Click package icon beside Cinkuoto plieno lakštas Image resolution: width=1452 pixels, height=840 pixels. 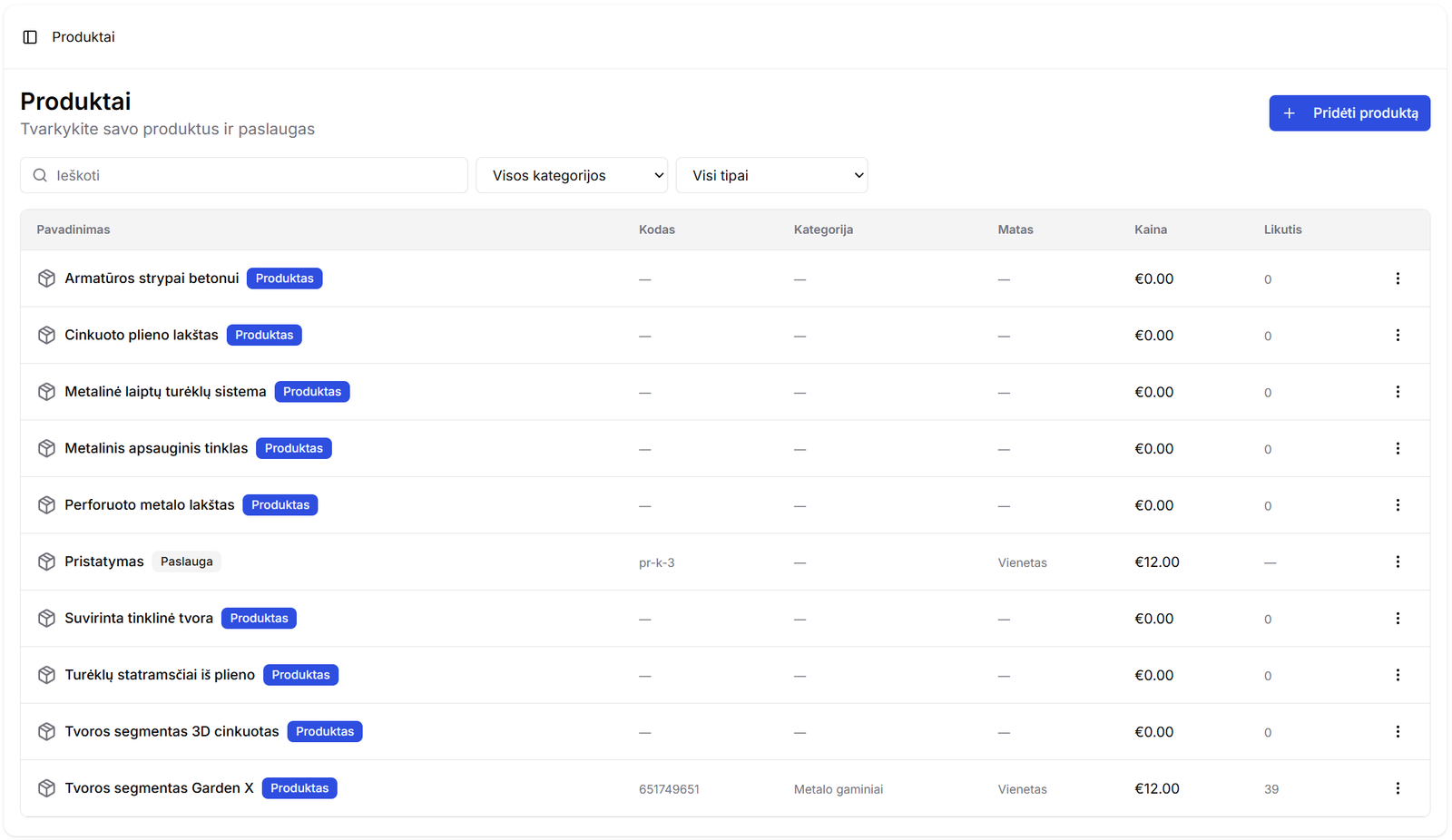[46, 336]
